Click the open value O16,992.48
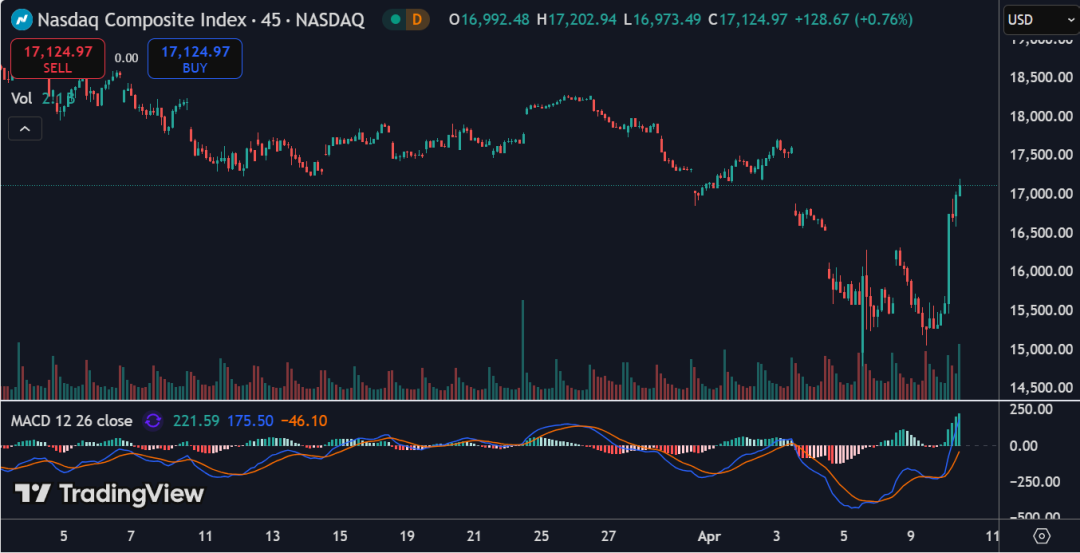Viewport: 1080px width, 553px height. (489, 19)
